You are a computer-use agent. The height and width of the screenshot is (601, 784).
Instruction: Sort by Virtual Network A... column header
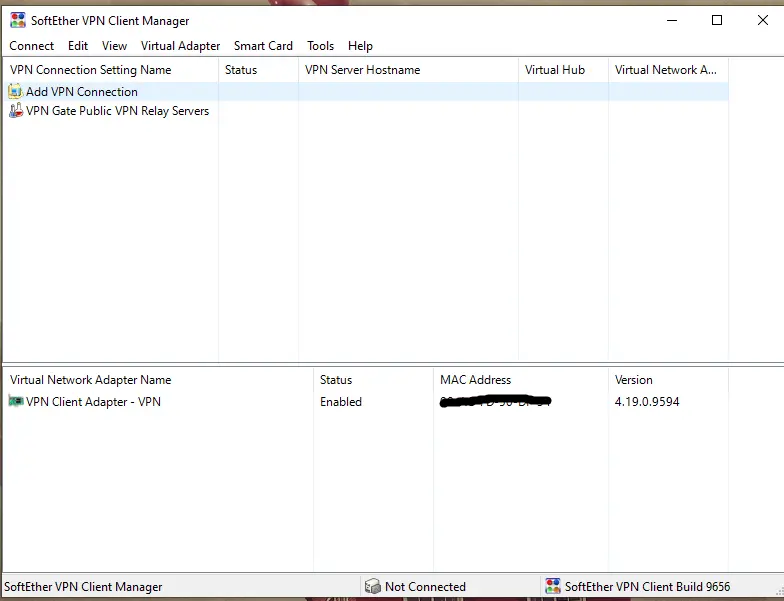(x=668, y=70)
